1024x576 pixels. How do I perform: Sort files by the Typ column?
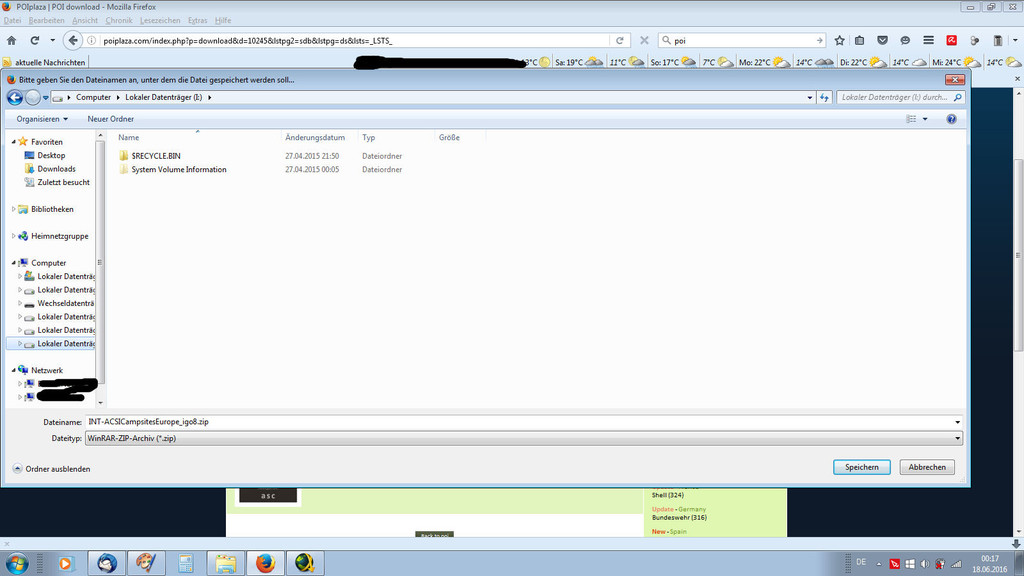click(x=369, y=138)
